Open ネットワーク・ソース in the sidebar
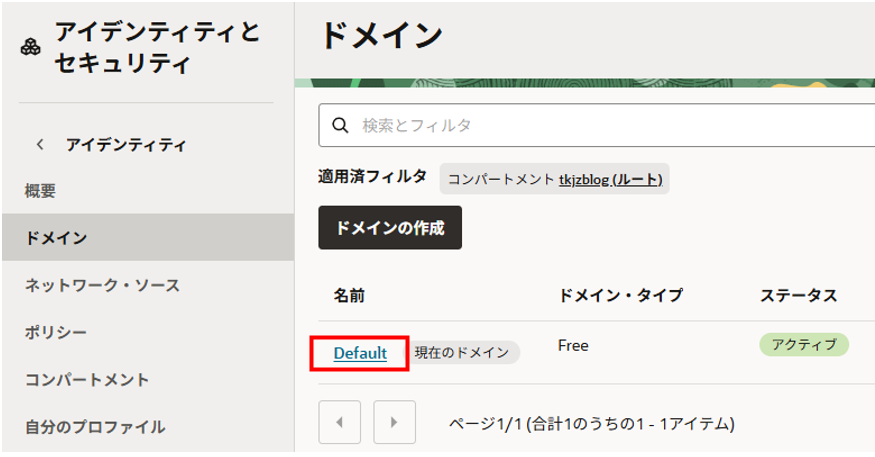 102,285
